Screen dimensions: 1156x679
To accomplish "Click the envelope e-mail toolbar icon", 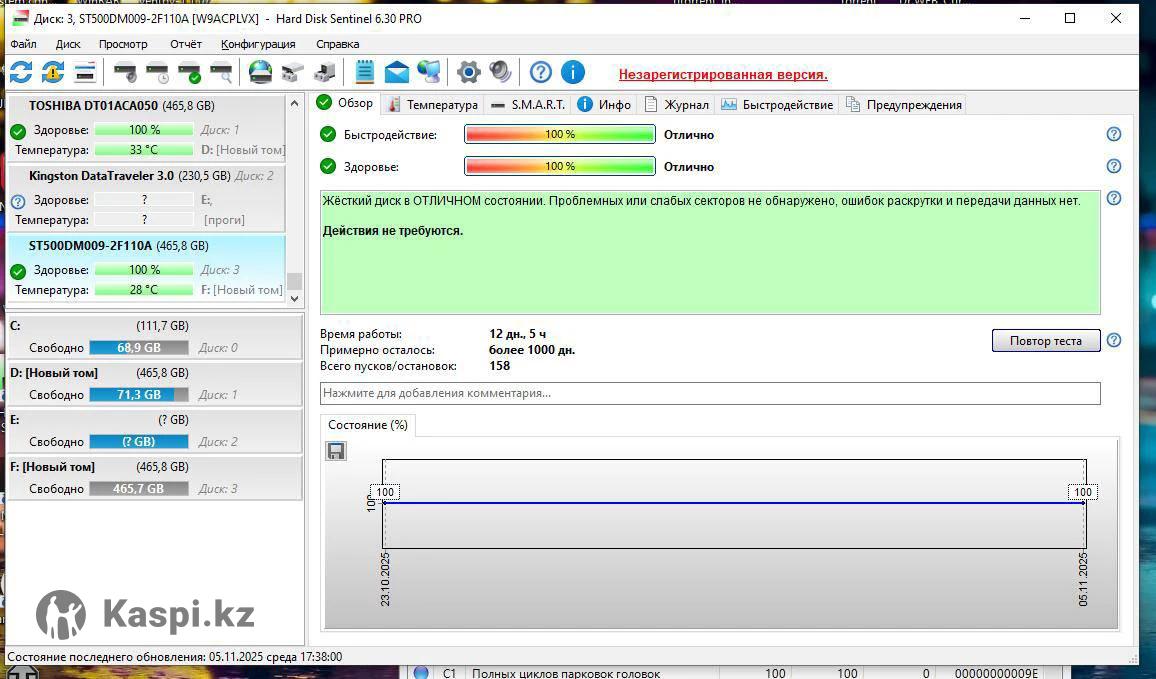I will [397, 72].
